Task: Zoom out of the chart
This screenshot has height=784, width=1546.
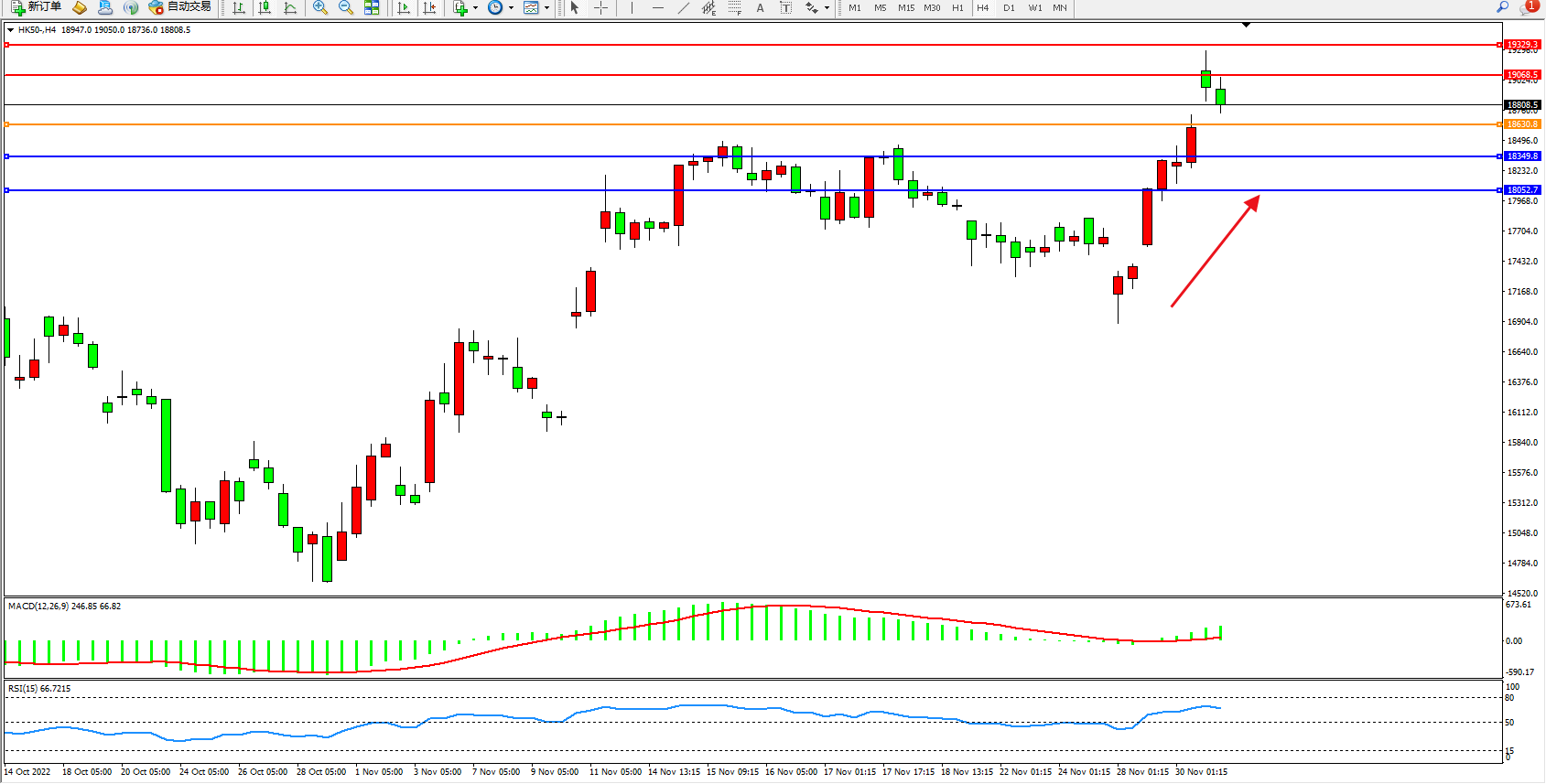Action: point(346,7)
